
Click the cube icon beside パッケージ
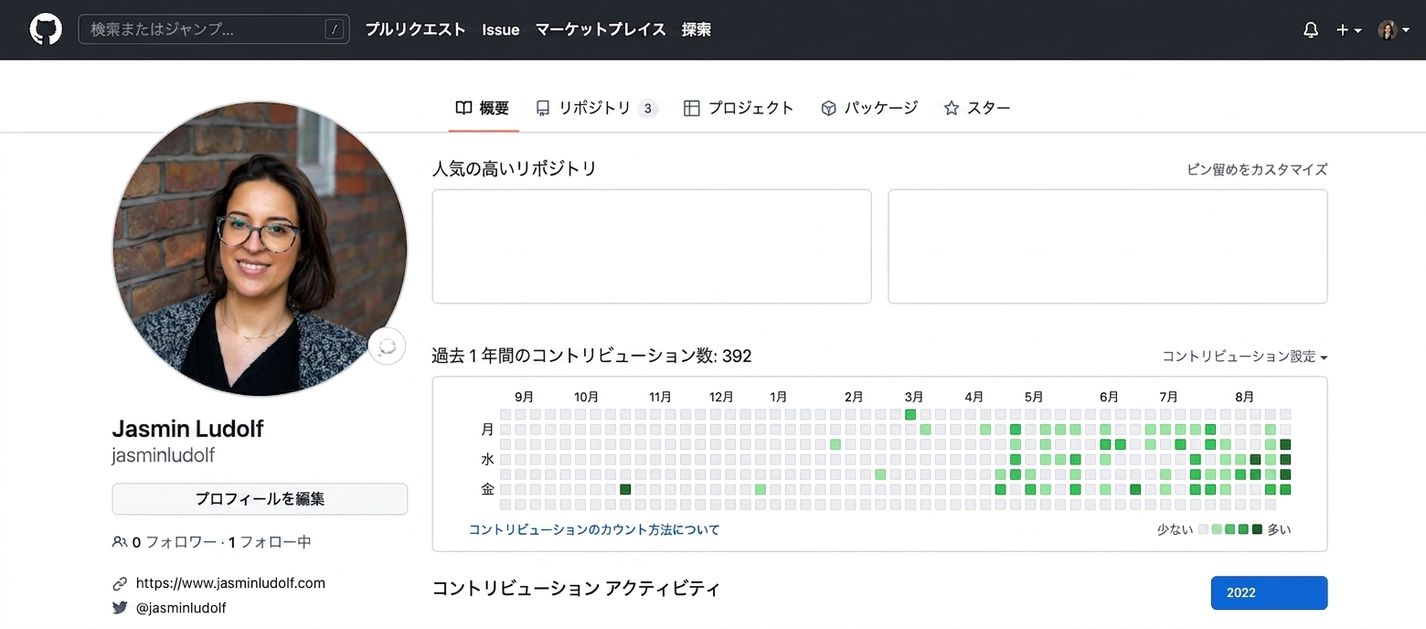tap(828, 108)
